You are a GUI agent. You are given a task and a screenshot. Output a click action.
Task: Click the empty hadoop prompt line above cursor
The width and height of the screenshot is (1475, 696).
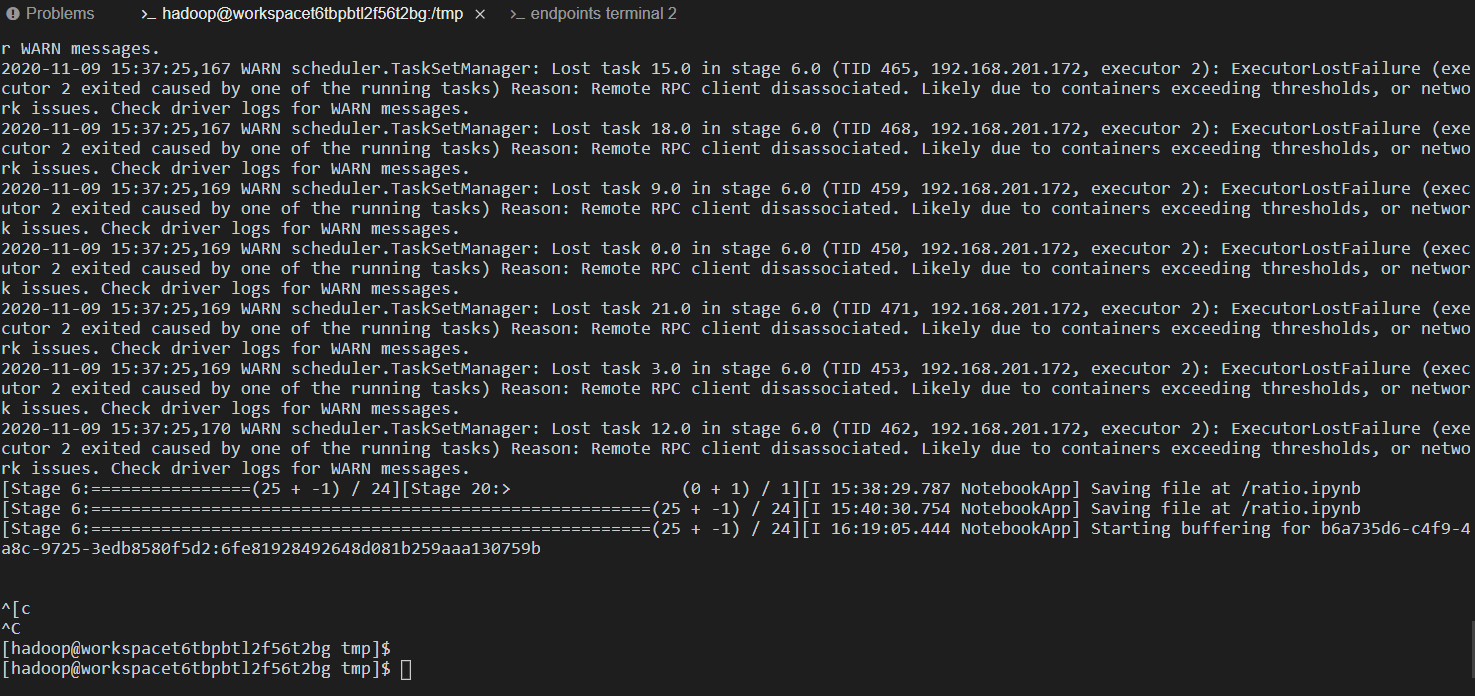click(x=196, y=649)
